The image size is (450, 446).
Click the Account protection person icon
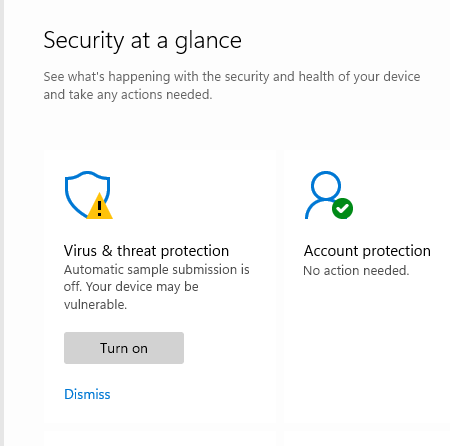324,195
